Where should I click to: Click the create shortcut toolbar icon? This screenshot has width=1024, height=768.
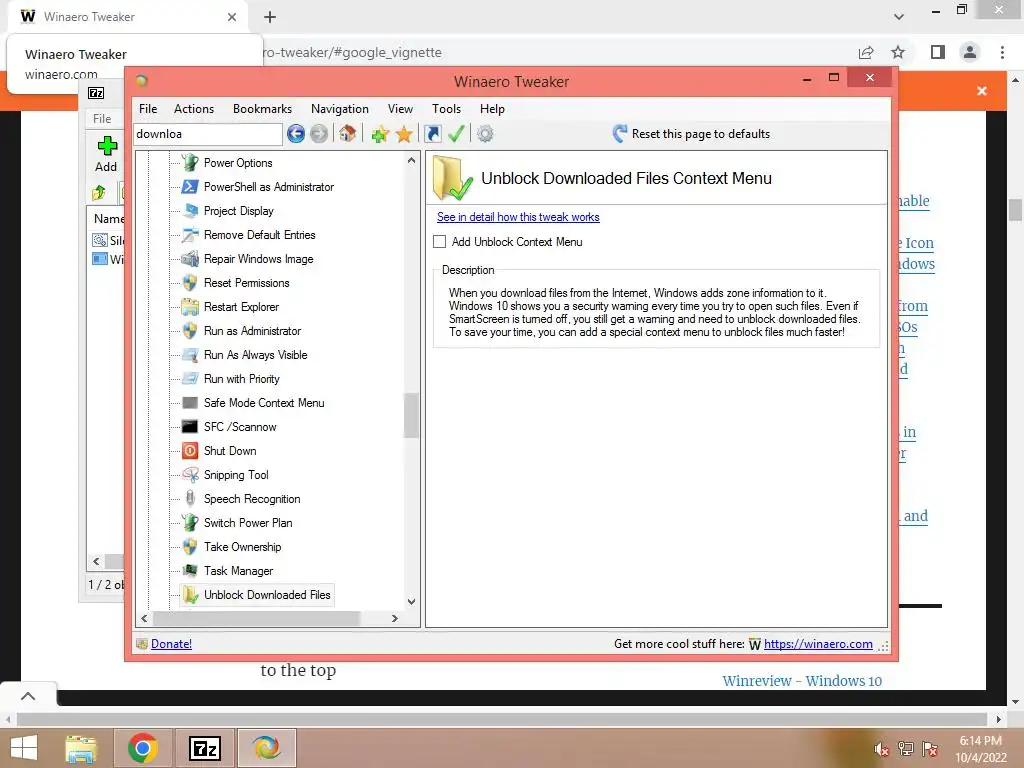pos(432,134)
